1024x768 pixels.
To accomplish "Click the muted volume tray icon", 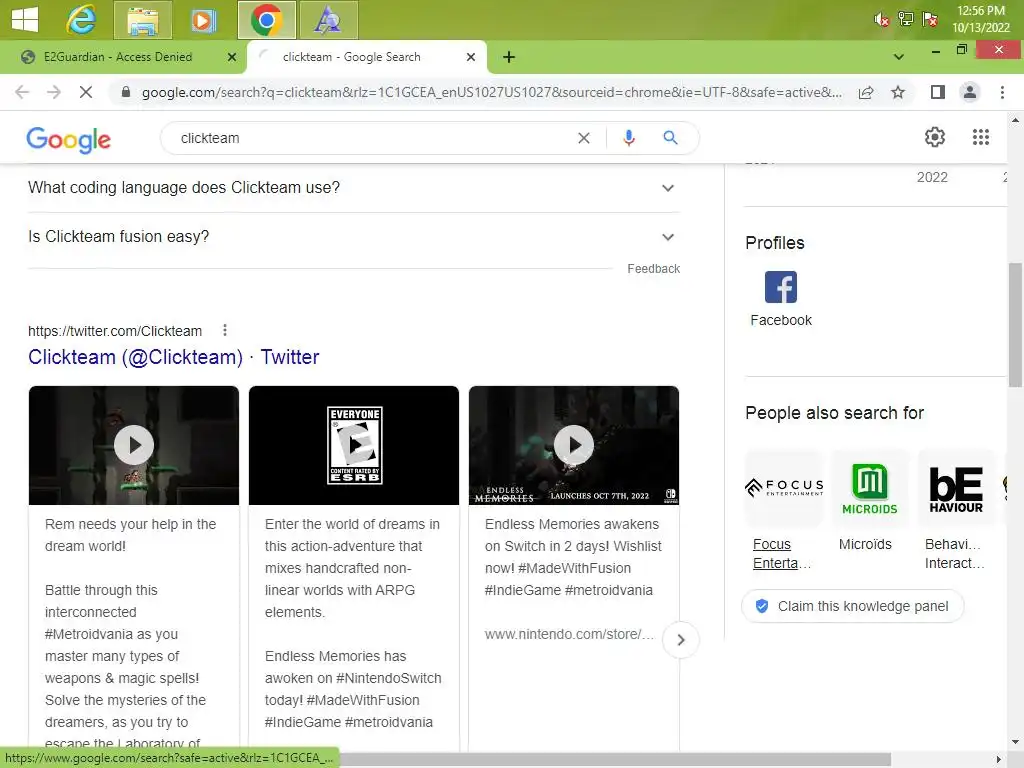I will [x=881, y=20].
